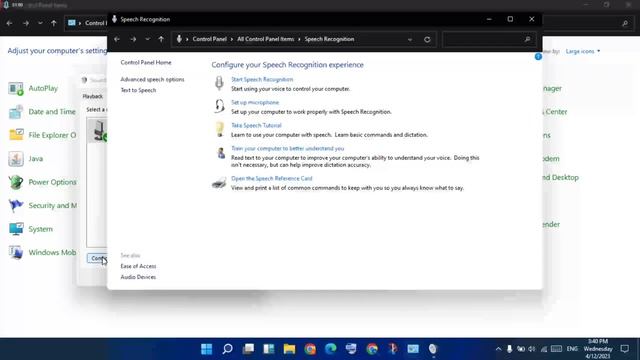Image resolution: width=640 pixels, height=360 pixels.
Task: Show hidden system tray icons
Action: tap(498, 349)
